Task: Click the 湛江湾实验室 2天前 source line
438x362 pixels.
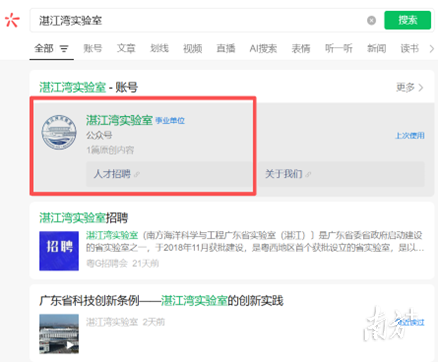Action: pyautogui.click(x=125, y=322)
